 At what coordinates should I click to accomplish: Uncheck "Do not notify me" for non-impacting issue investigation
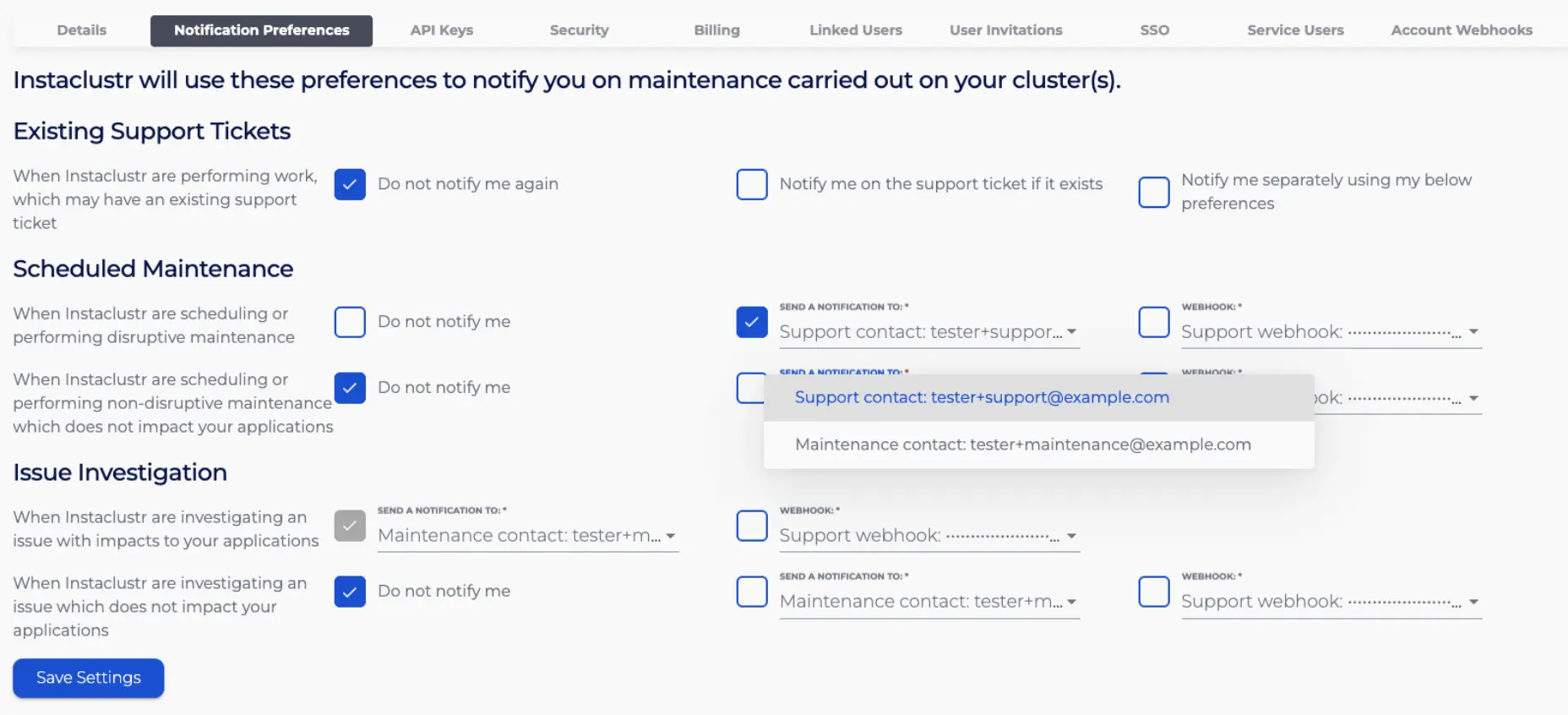[350, 592]
